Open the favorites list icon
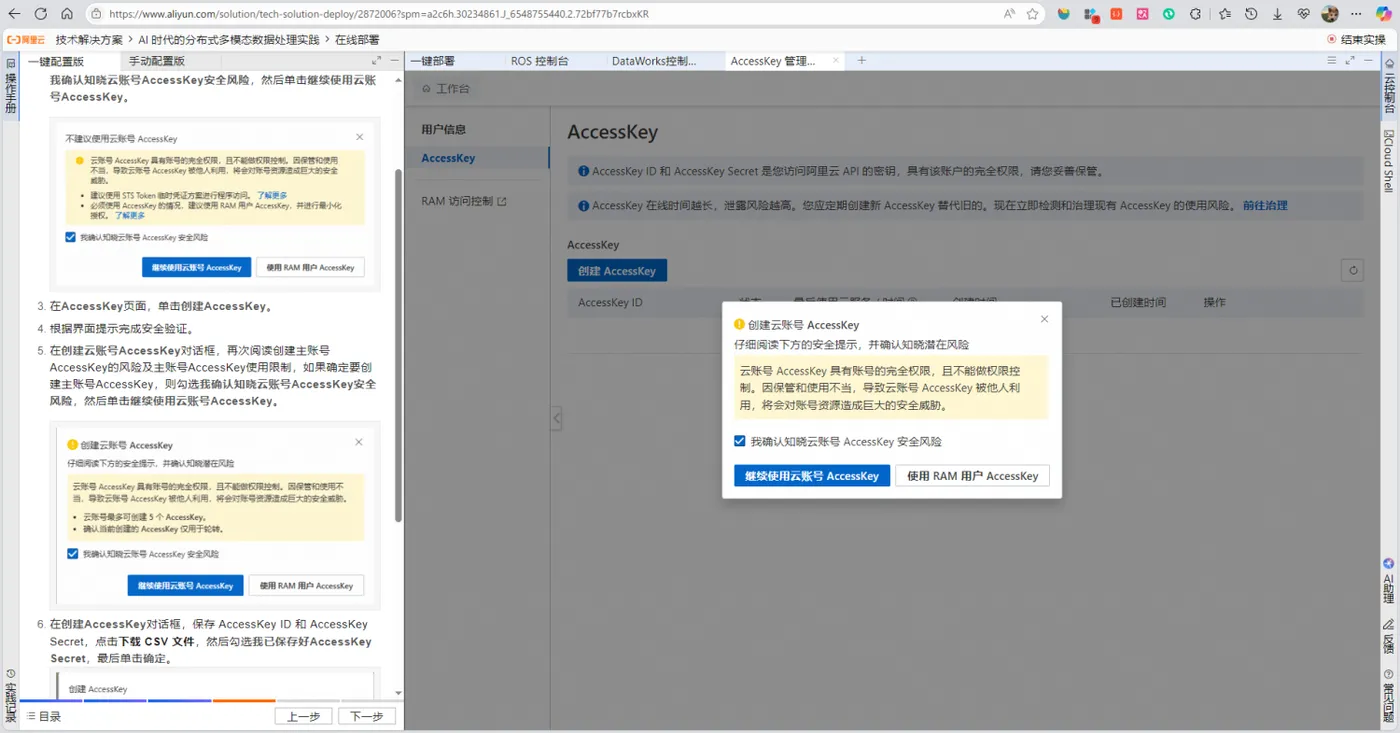1400x733 pixels. point(1225,14)
